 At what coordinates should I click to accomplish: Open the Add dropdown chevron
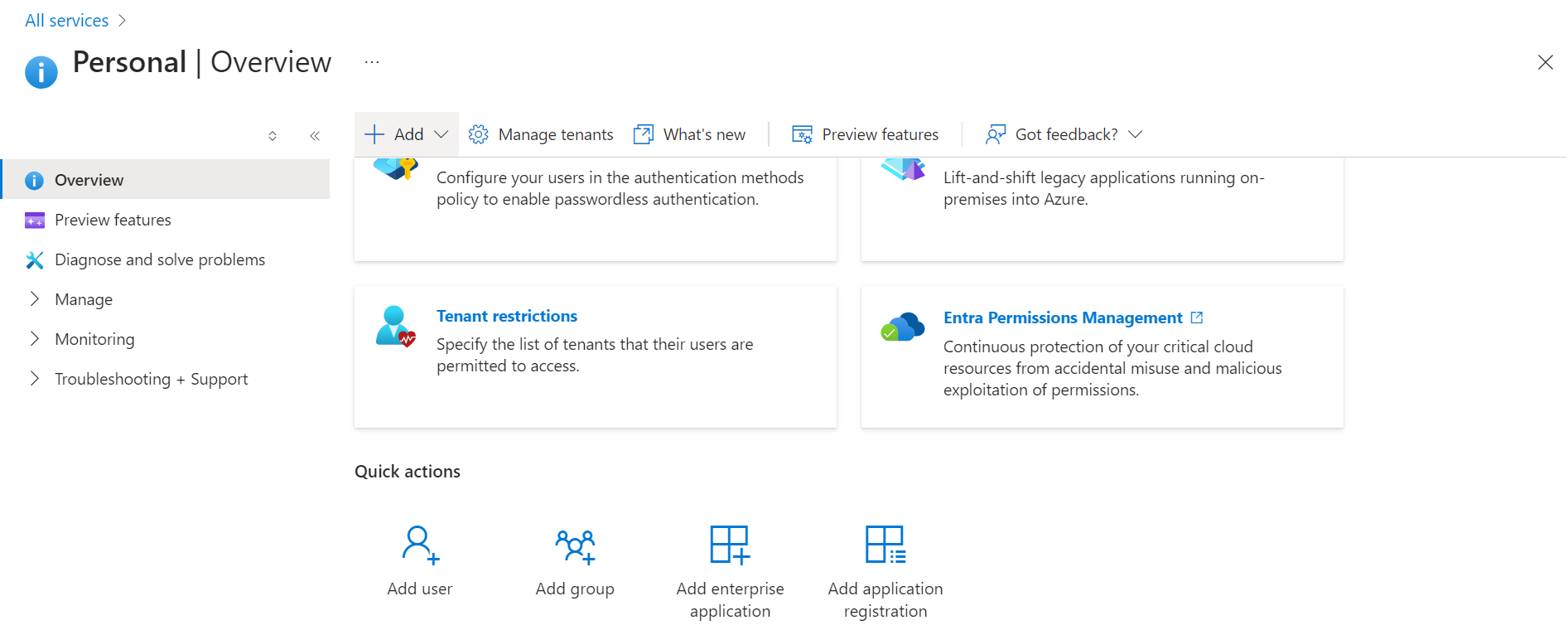click(441, 134)
